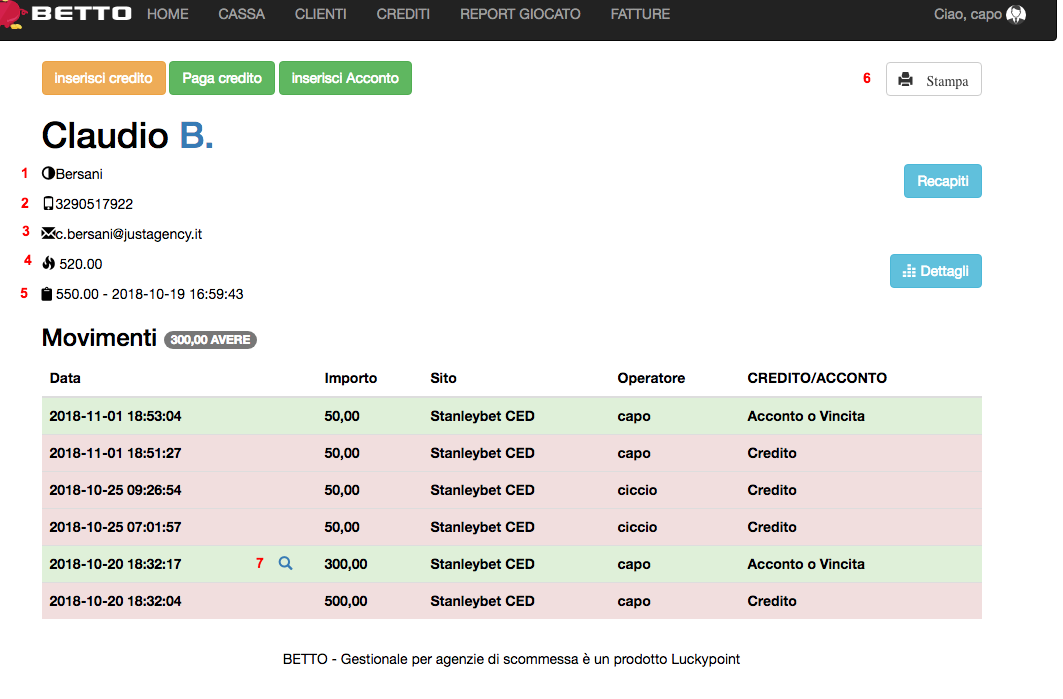
Task: Click the magnifier icon in the 300,00 row
Action: point(285,564)
